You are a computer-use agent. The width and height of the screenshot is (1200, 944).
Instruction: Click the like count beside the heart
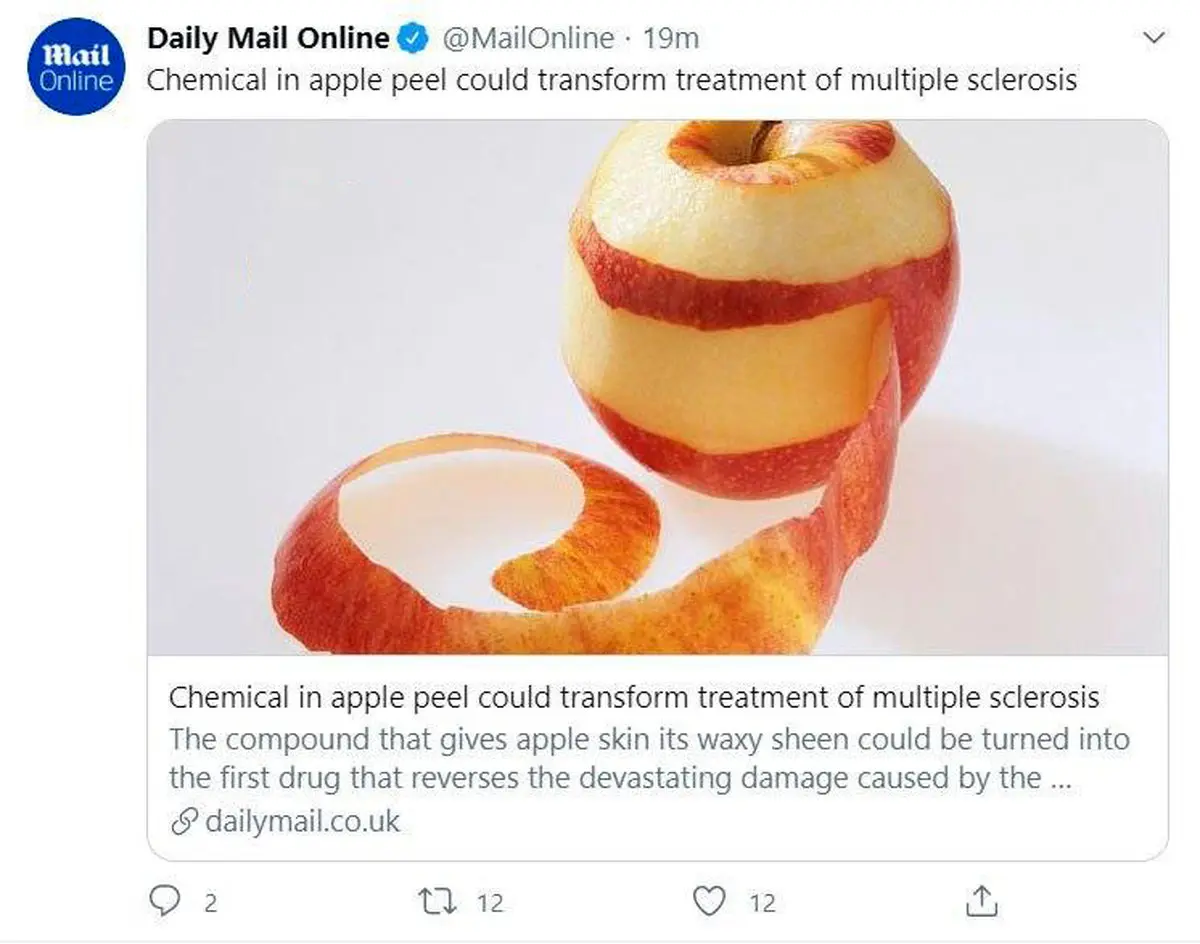pyautogui.click(x=762, y=903)
